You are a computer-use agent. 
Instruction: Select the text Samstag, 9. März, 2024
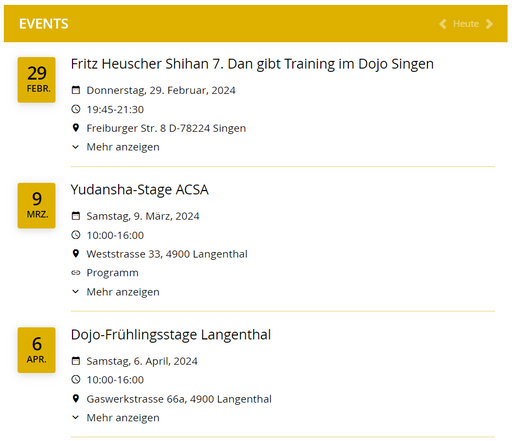[x=143, y=216]
